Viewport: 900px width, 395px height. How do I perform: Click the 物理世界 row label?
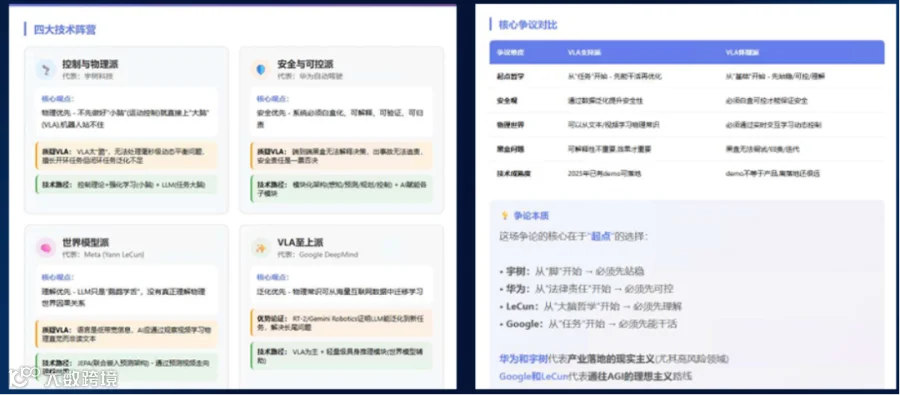coord(510,125)
